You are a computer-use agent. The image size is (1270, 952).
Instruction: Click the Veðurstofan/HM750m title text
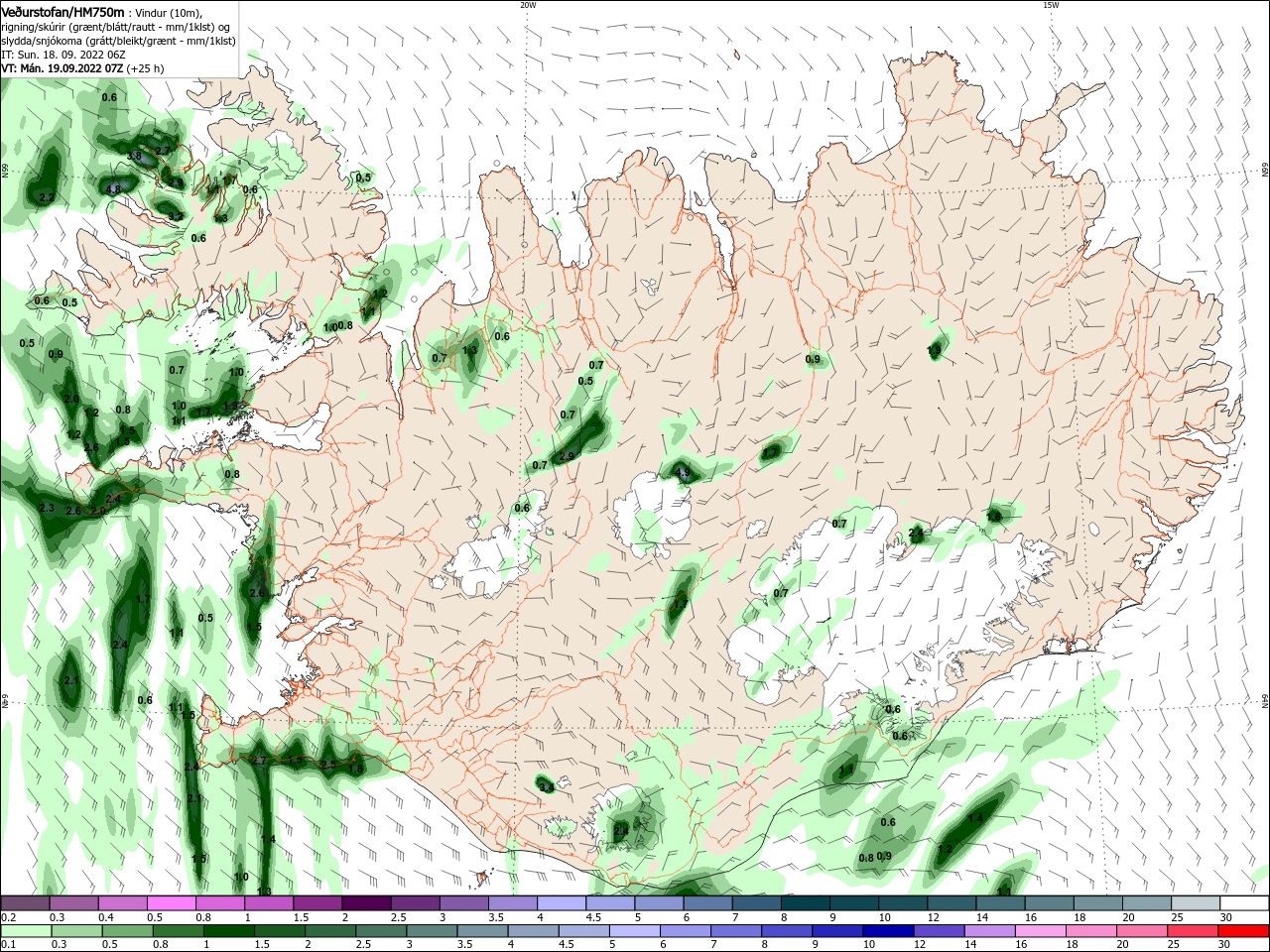coord(63,11)
